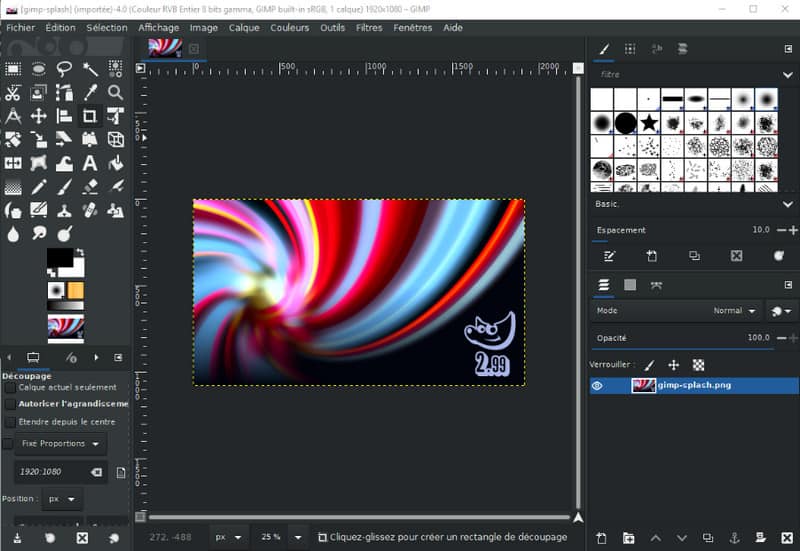
Task: Open the Sélection menu
Action: [107, 28]
